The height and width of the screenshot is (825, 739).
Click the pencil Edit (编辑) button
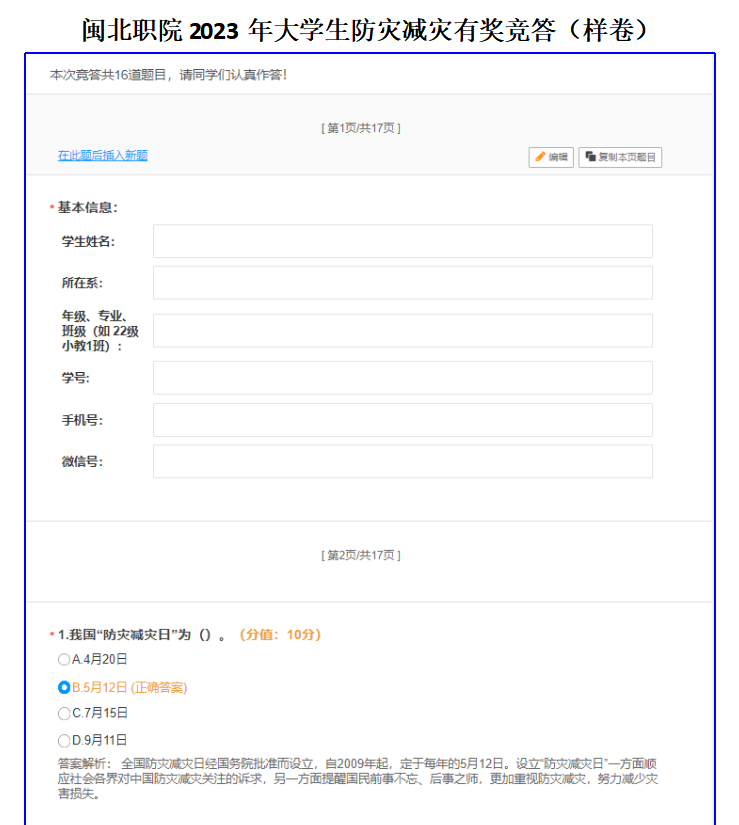pos(551,157)
